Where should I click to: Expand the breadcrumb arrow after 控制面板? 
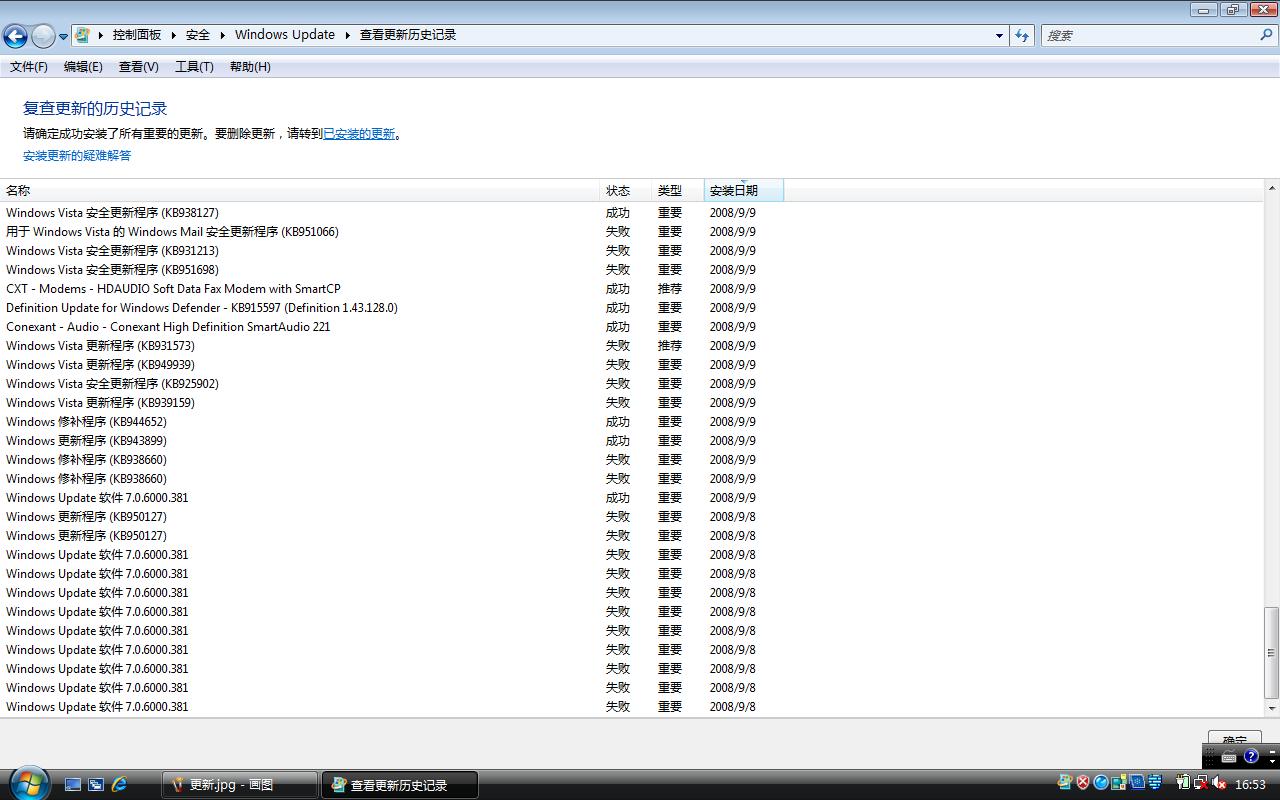173,35
